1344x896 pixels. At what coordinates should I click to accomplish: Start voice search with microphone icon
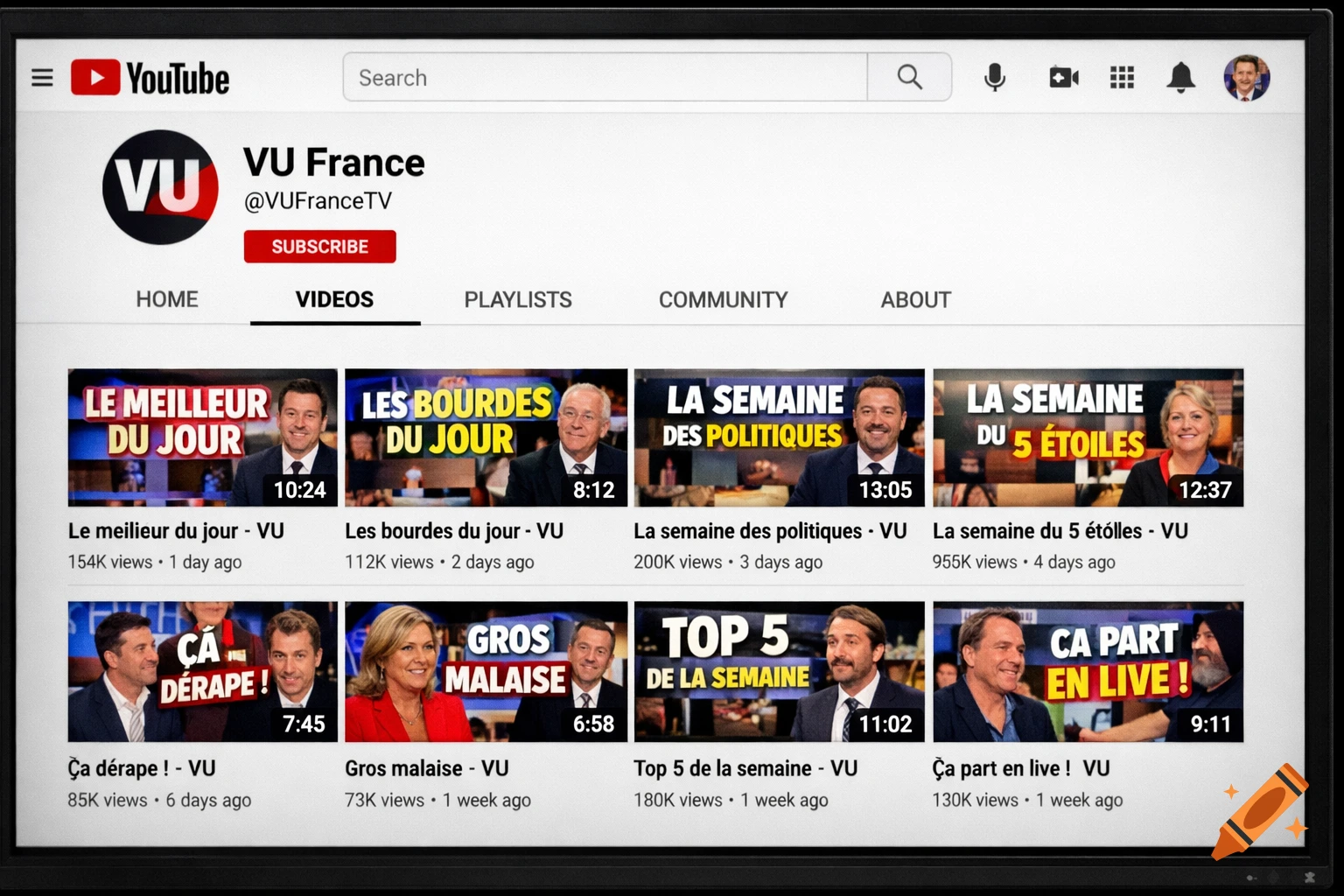[994, 78]
